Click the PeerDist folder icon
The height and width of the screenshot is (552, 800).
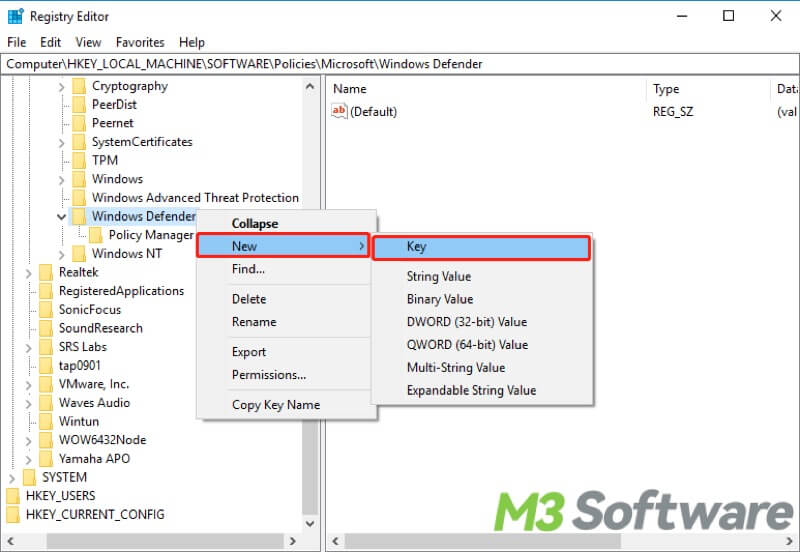(x=79, y=105)
